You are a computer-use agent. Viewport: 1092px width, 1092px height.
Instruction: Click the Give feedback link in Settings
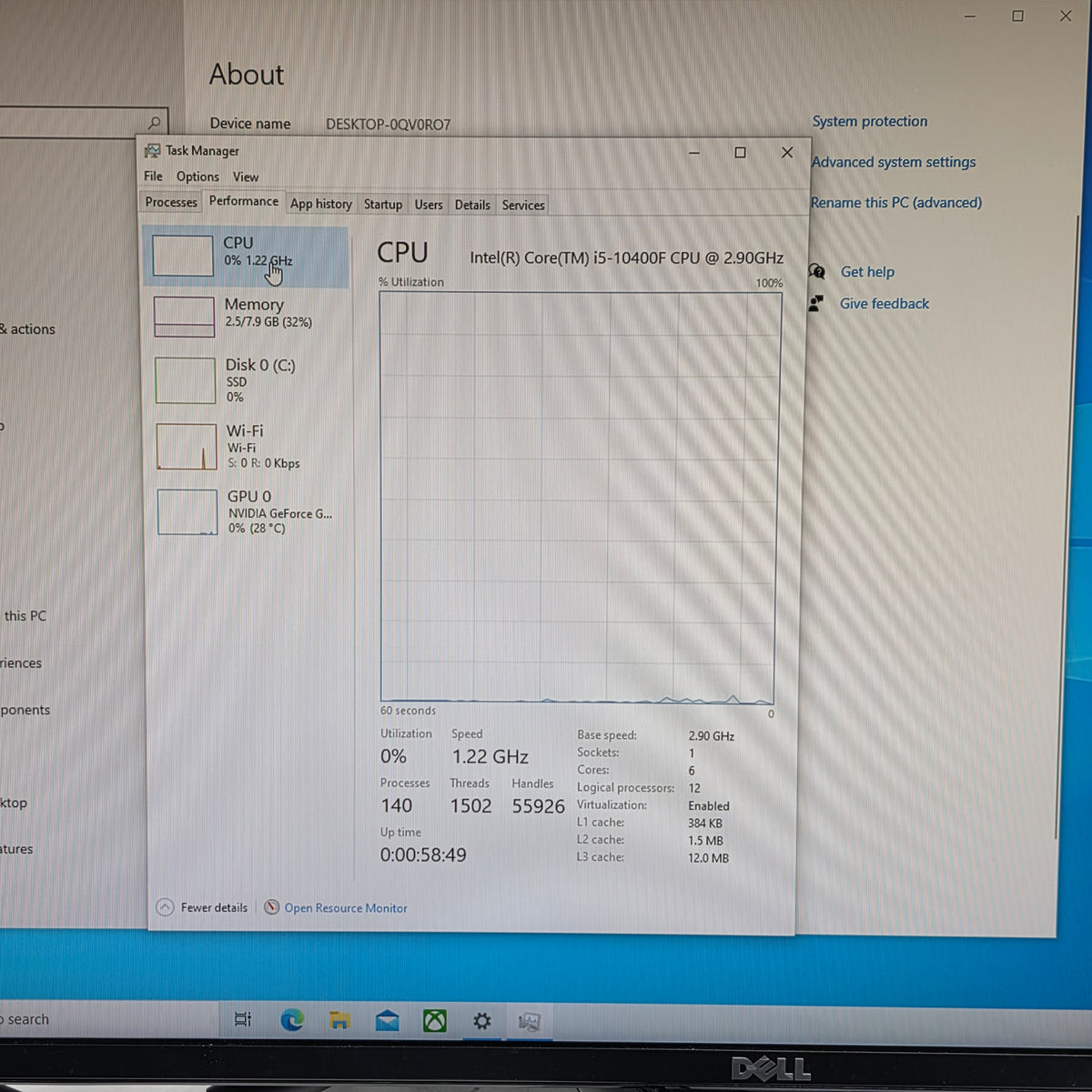[x=885, y=303]
